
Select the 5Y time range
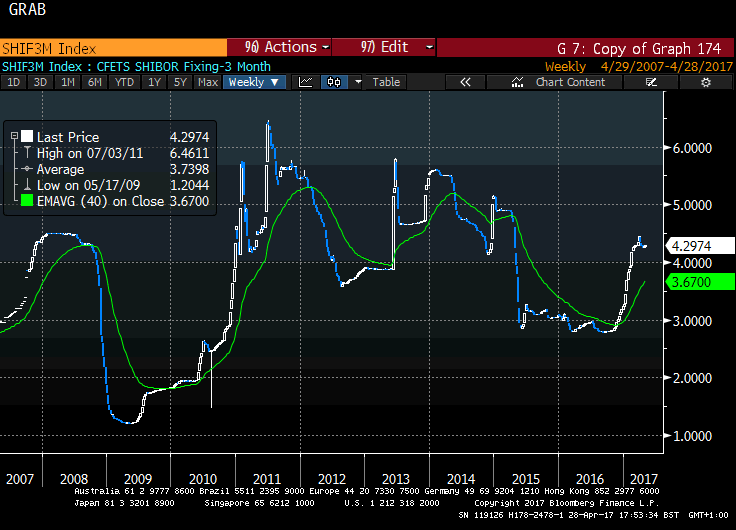179,82
